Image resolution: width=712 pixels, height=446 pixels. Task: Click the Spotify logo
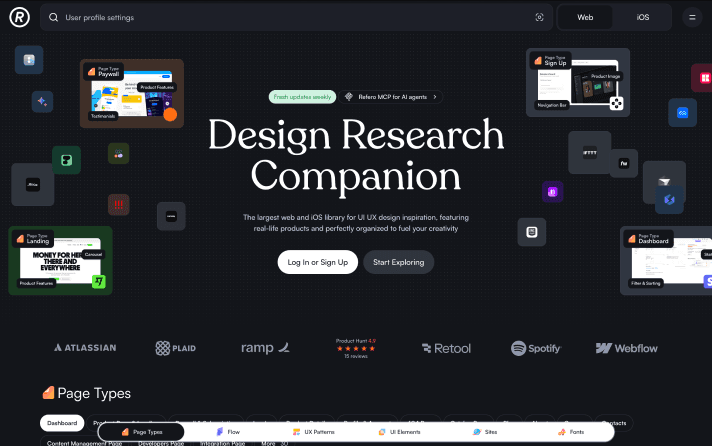tap(536, 348)
